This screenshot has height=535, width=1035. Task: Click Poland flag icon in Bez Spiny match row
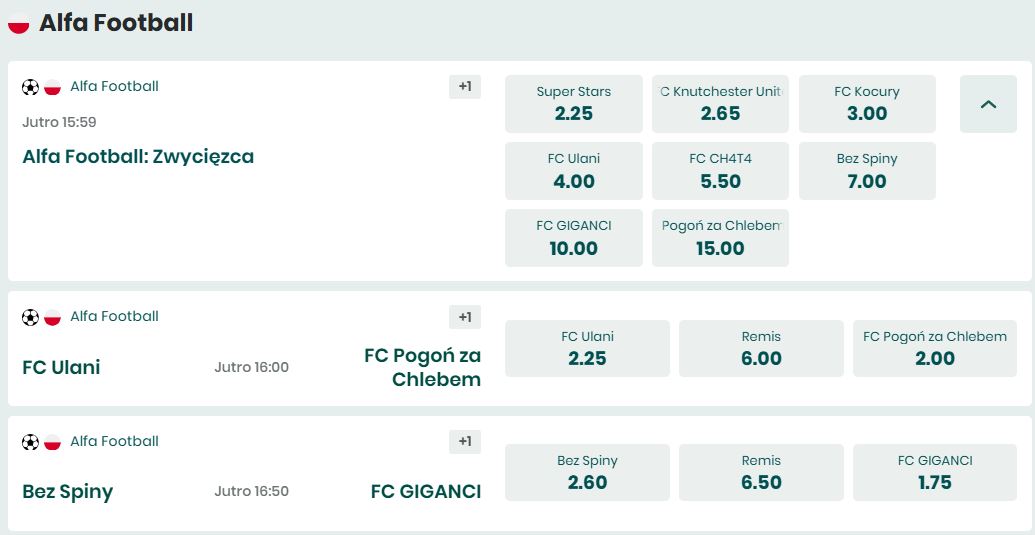tap(53, 442)
